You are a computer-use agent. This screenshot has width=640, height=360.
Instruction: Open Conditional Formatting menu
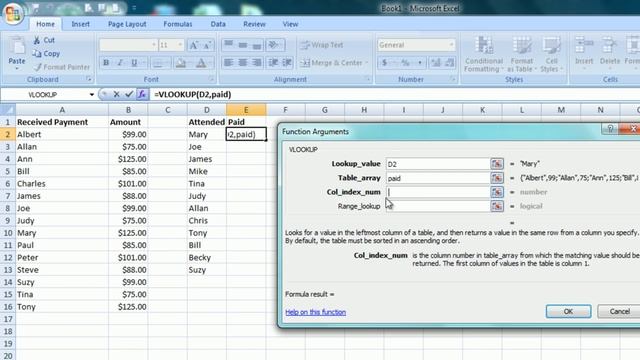tap(484, 54)
